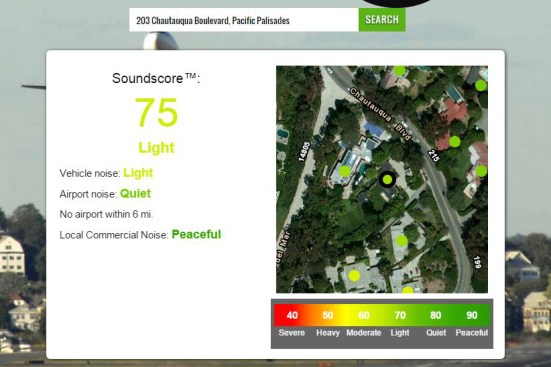This screenshot has width=551, height=367.
Task: Click green marker on blue-roofed house
Action: pyautogui.click(x=345, y=171)
